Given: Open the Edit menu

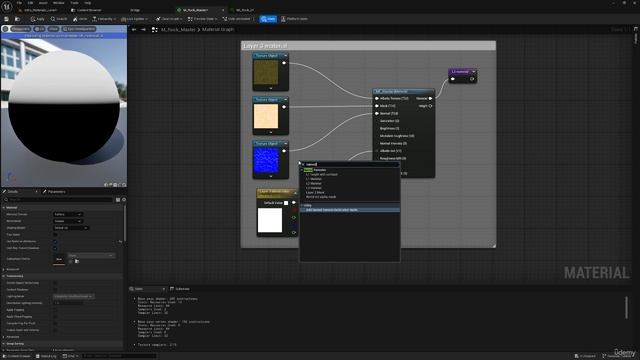Looking at the screenshot, I should (30, 3).
